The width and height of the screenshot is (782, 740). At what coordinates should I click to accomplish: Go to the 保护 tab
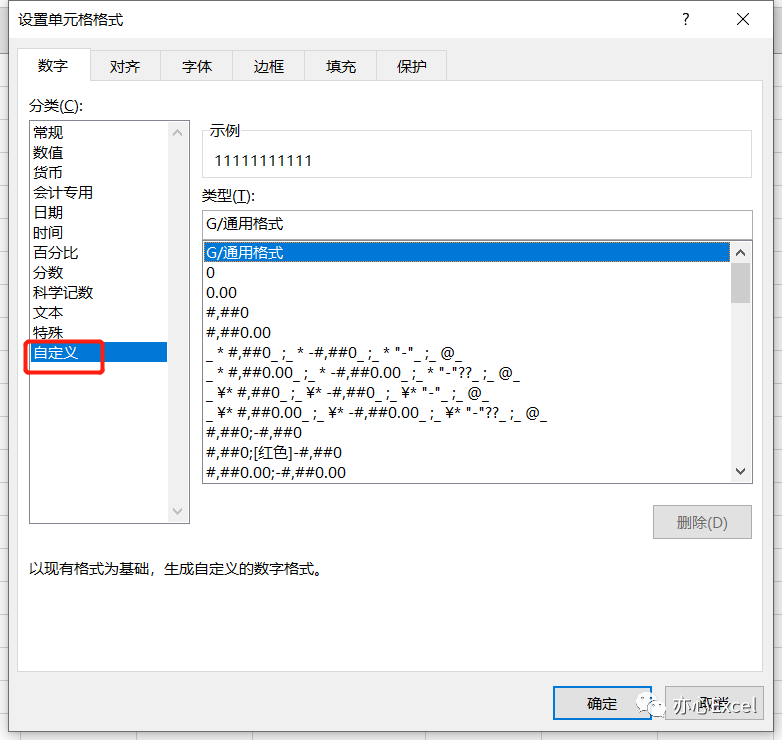click(x=411, y=66)
